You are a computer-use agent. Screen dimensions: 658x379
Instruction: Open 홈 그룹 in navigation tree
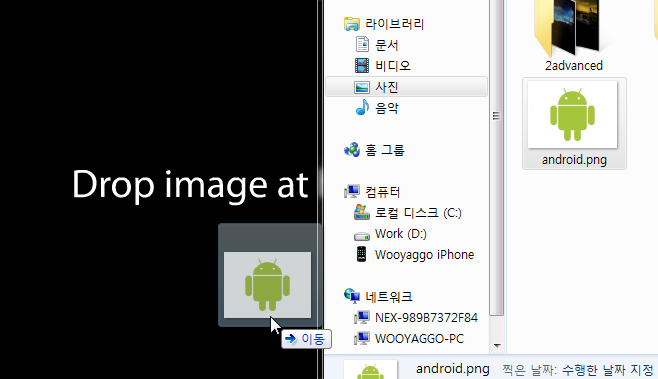coord(385,150)
